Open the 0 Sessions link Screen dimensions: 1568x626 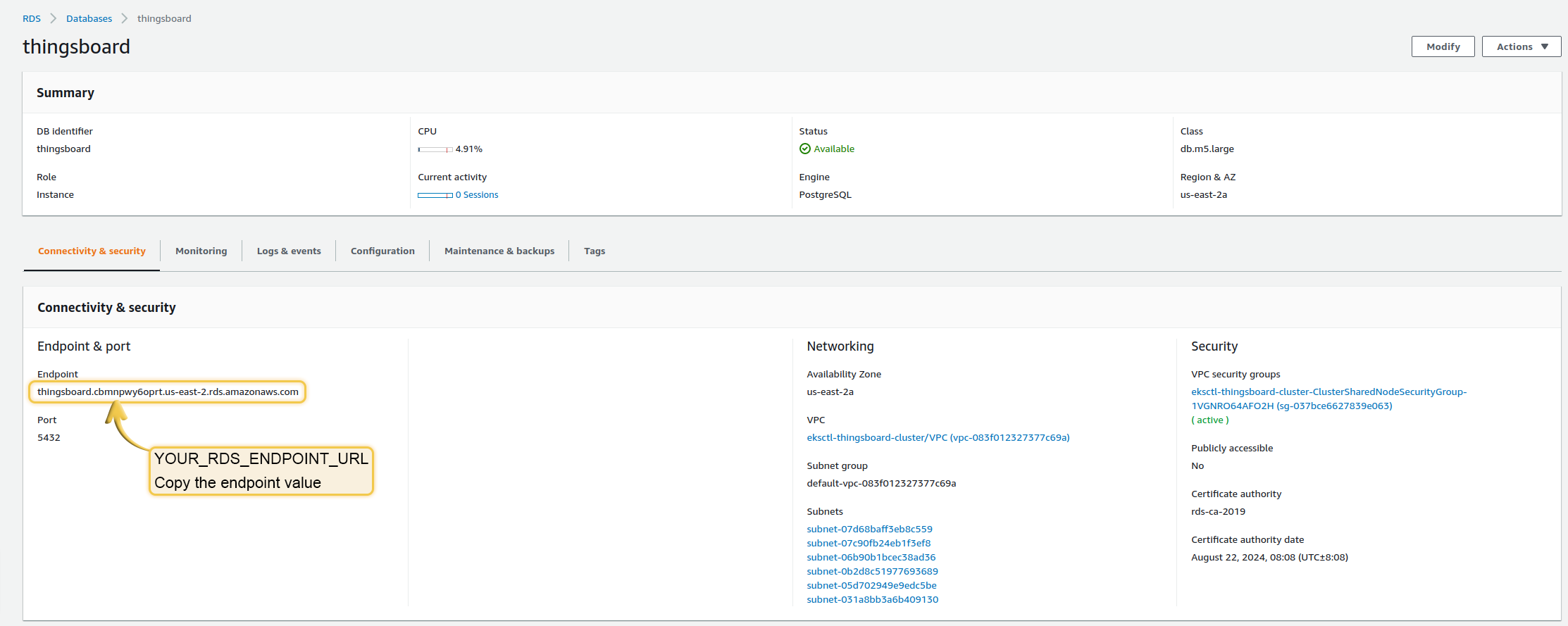tap(477, 195)
